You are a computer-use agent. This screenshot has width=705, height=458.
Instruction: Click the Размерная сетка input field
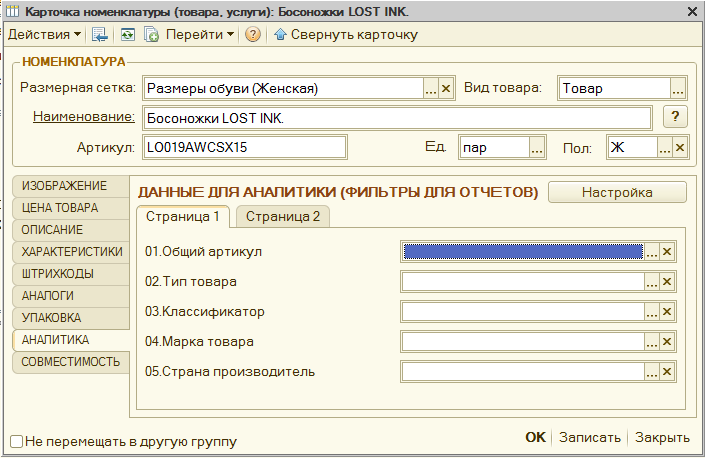tap(284, 88)
